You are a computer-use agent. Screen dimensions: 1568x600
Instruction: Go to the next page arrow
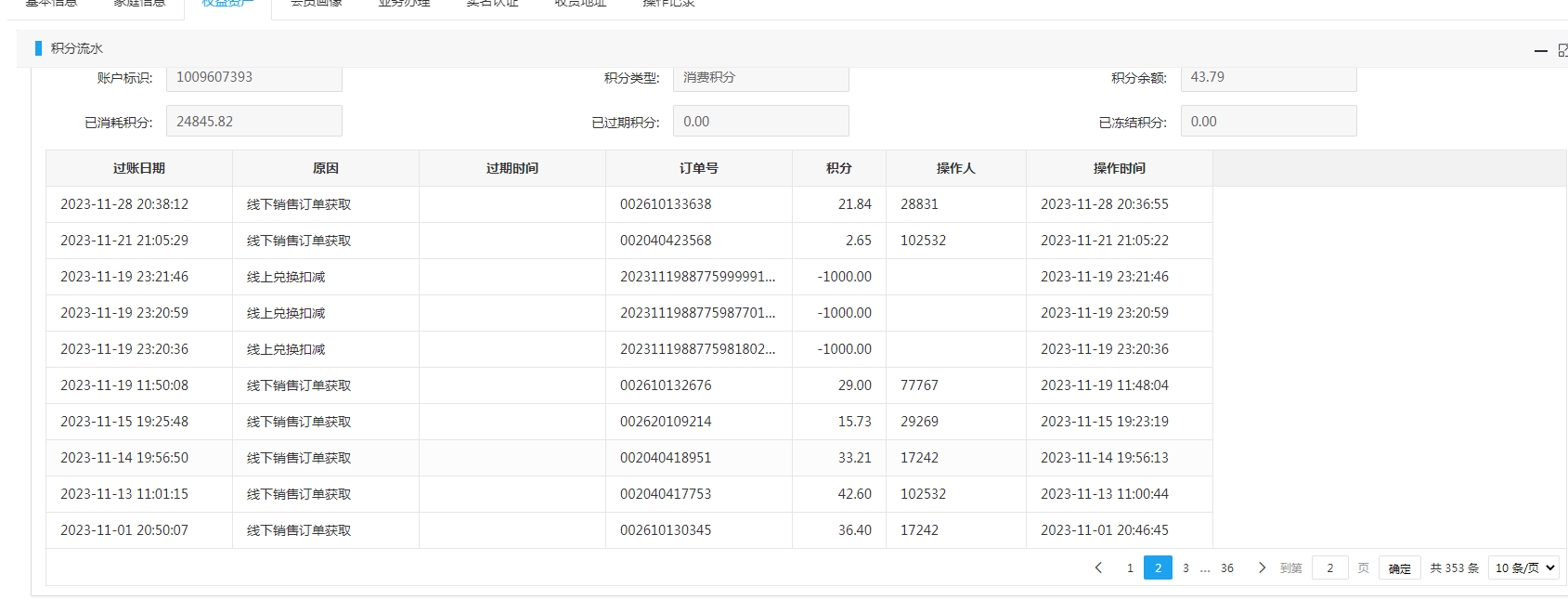(x=1262, y=567)
